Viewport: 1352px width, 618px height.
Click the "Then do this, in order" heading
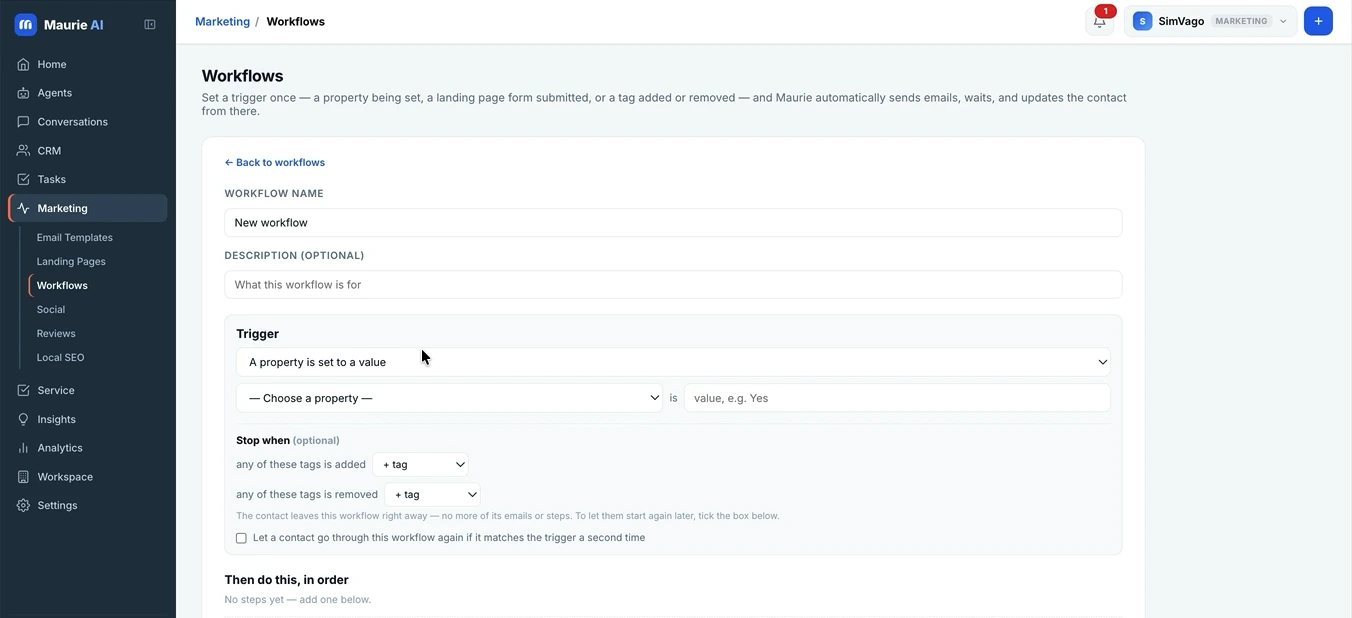[286, 580]
